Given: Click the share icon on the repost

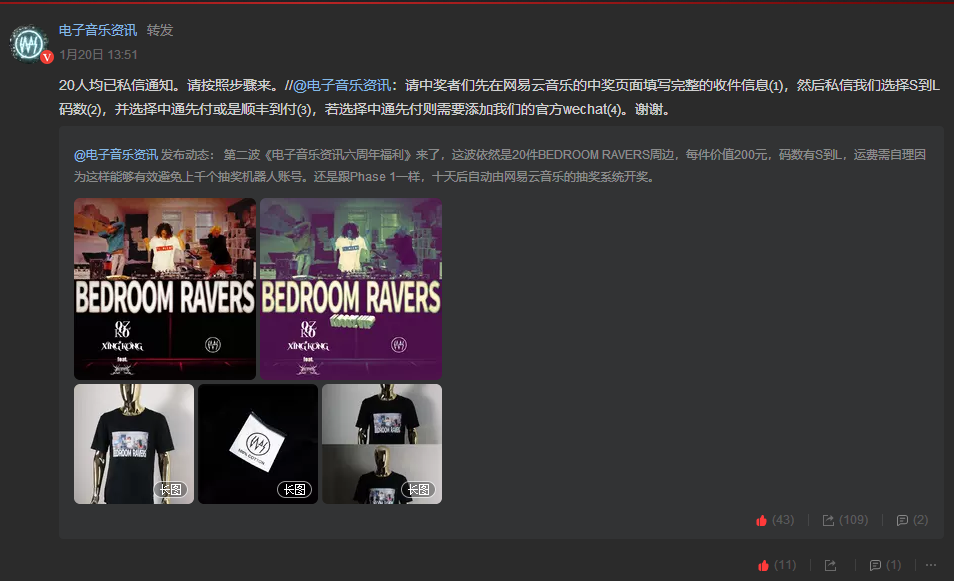Looking at the screenshot, I should coord(830,565).
